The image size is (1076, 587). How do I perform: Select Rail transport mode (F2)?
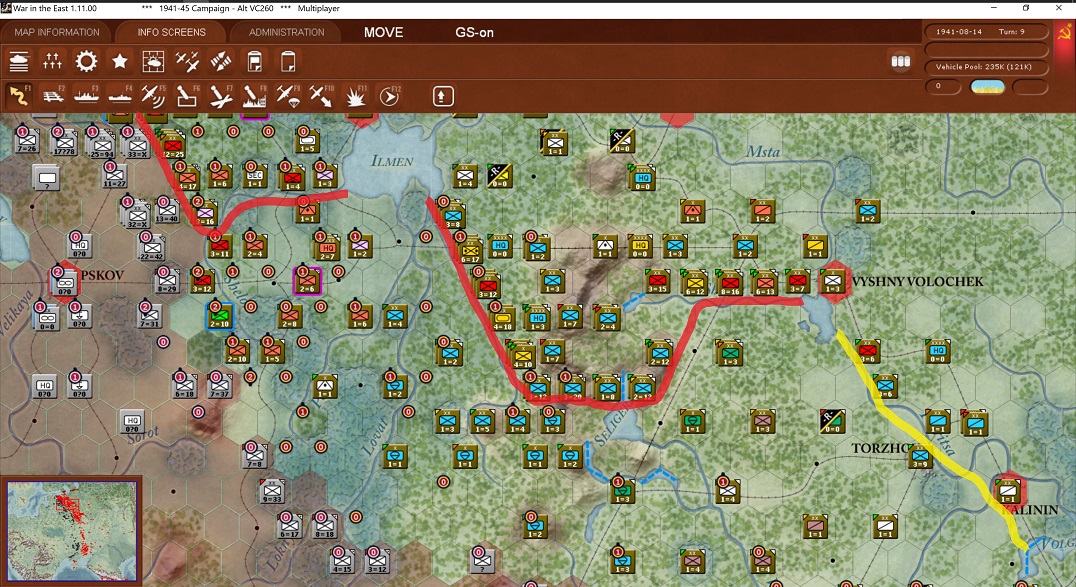point(53,96)
